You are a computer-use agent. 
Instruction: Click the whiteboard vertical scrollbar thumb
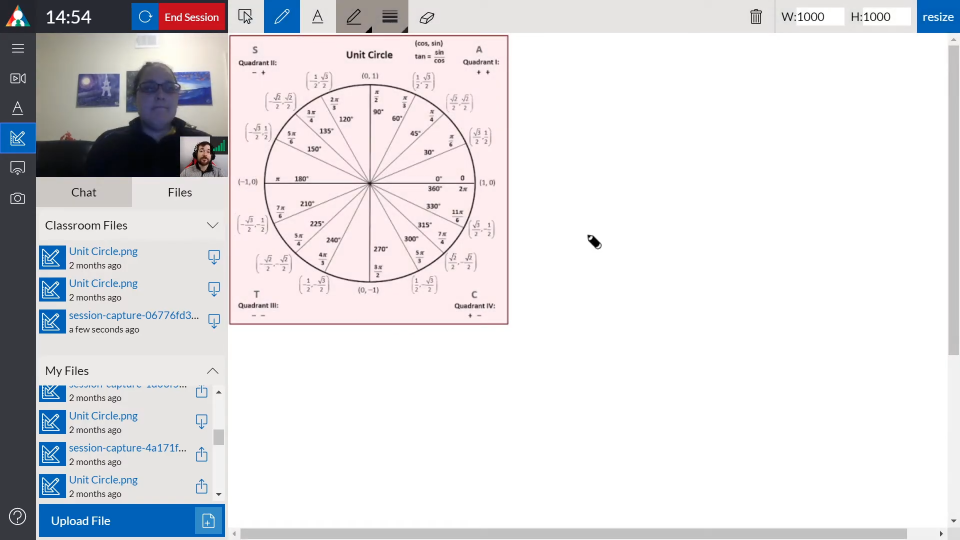click(954, 199)
